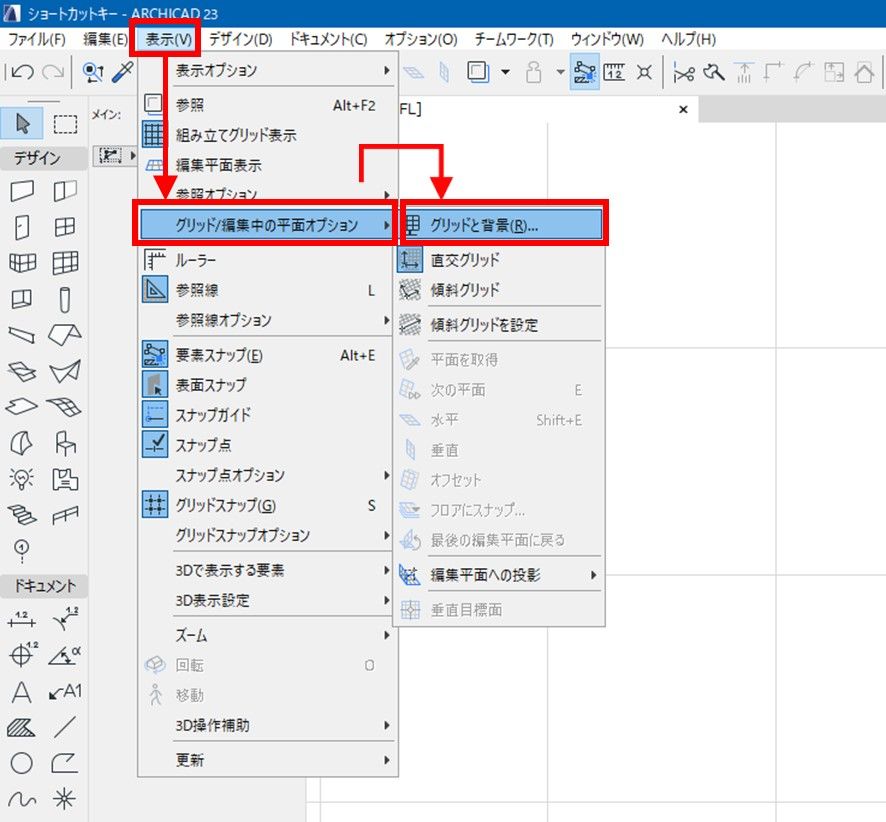
Task: Expand 参照線オプション submenu
Action: click(268, 320)
